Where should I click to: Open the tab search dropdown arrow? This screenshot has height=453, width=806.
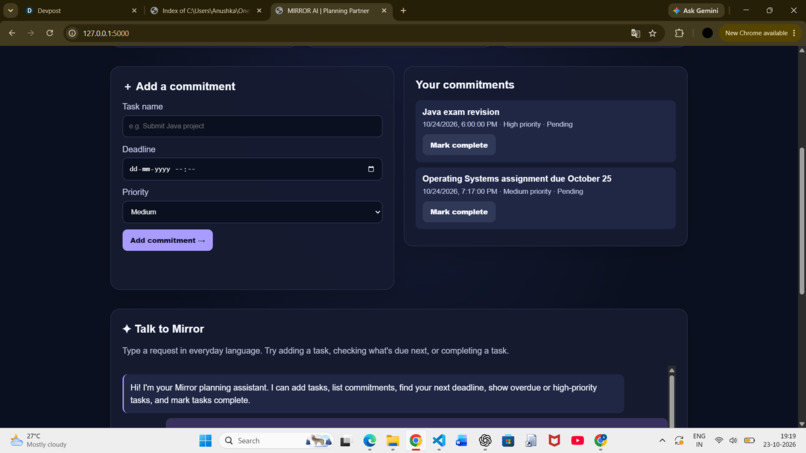[x=10, y=10]
